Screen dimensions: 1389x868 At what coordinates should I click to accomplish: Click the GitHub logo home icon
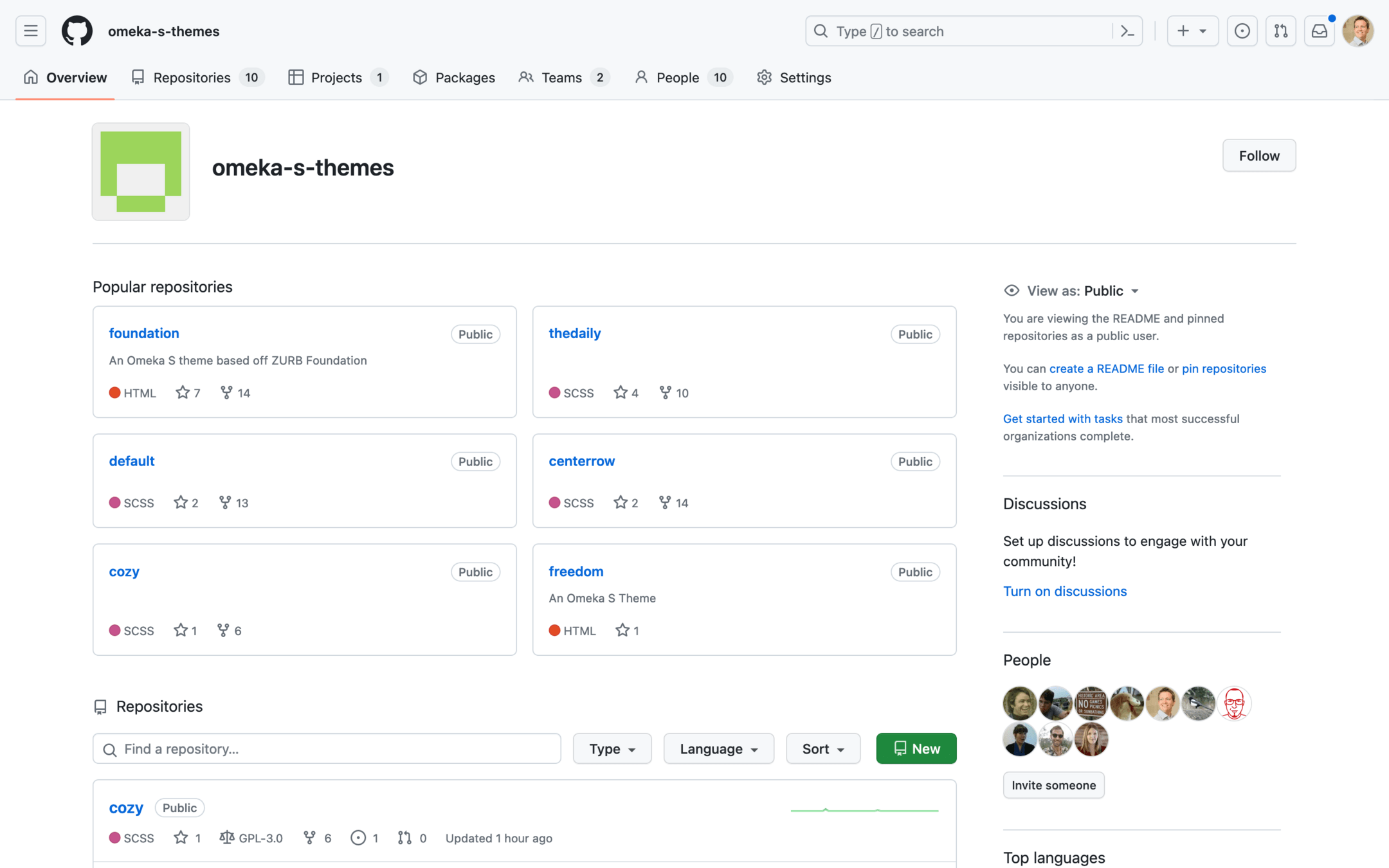click(x=77, y=31)
